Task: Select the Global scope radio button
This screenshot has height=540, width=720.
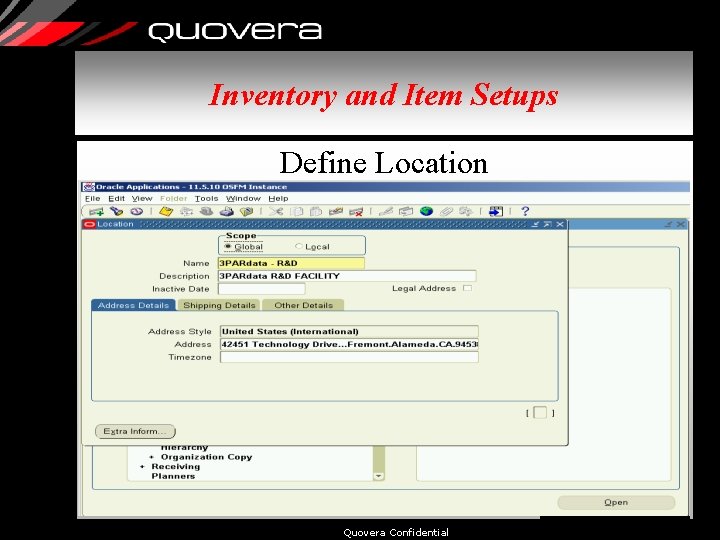Action: (x=228, y=247)
